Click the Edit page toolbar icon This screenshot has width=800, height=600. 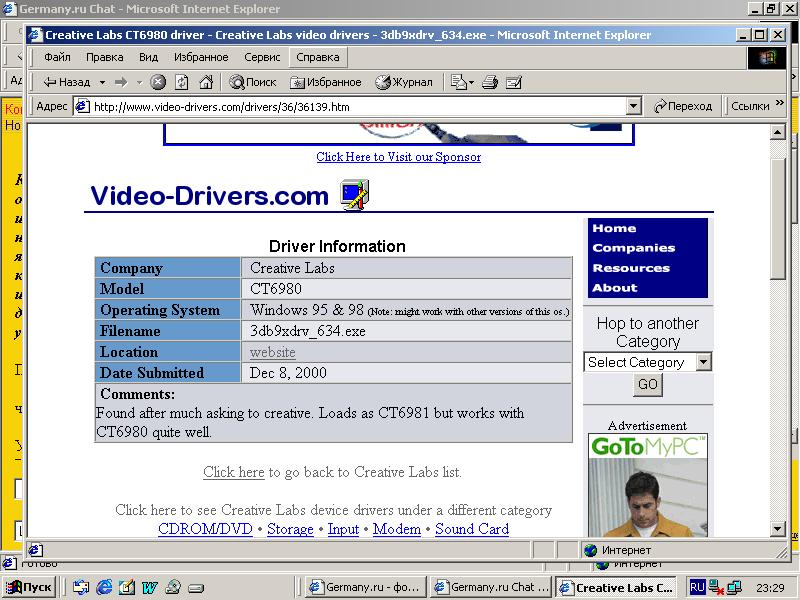click(514, 82)
